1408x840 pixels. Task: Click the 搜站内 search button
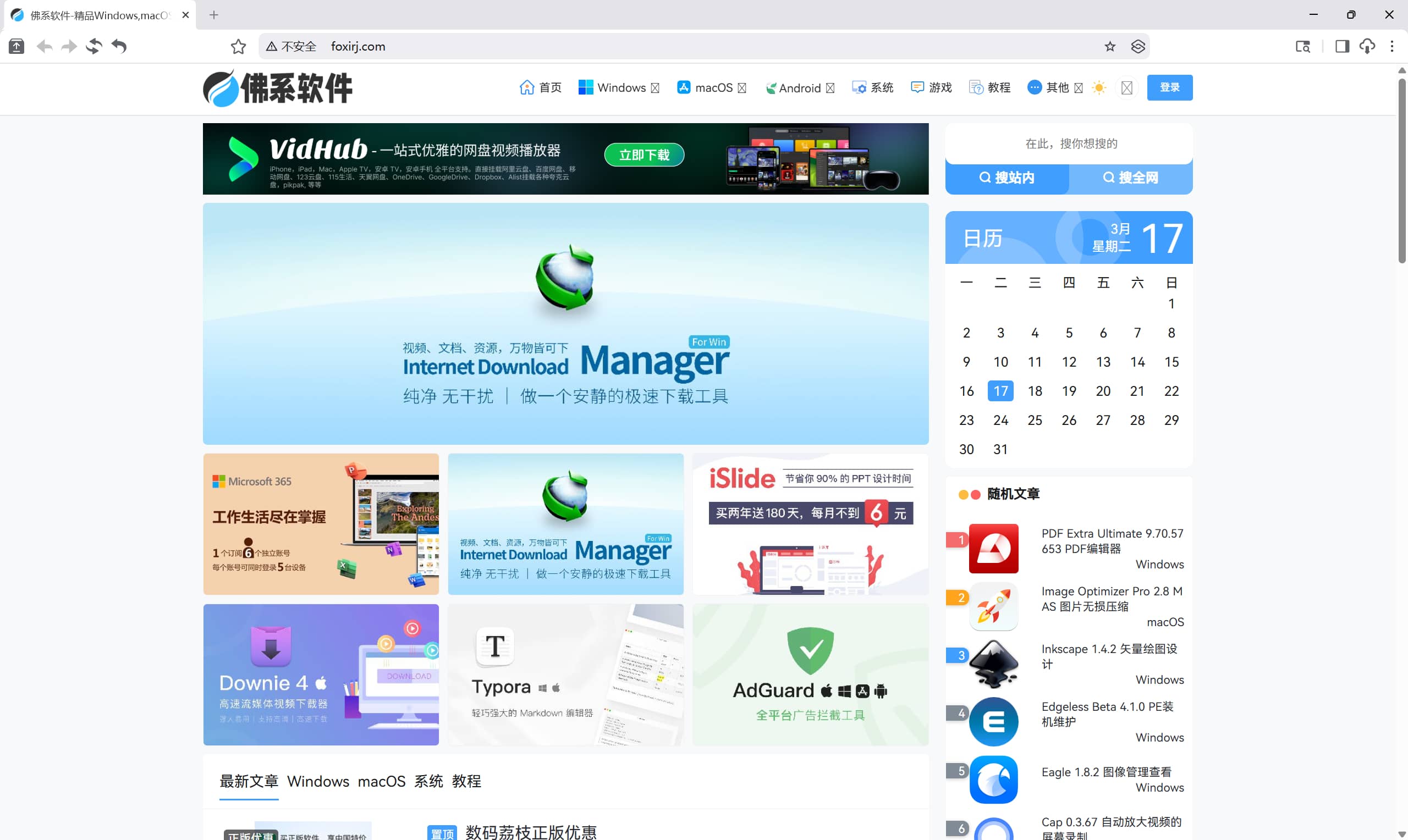[x=1007, y=178]
